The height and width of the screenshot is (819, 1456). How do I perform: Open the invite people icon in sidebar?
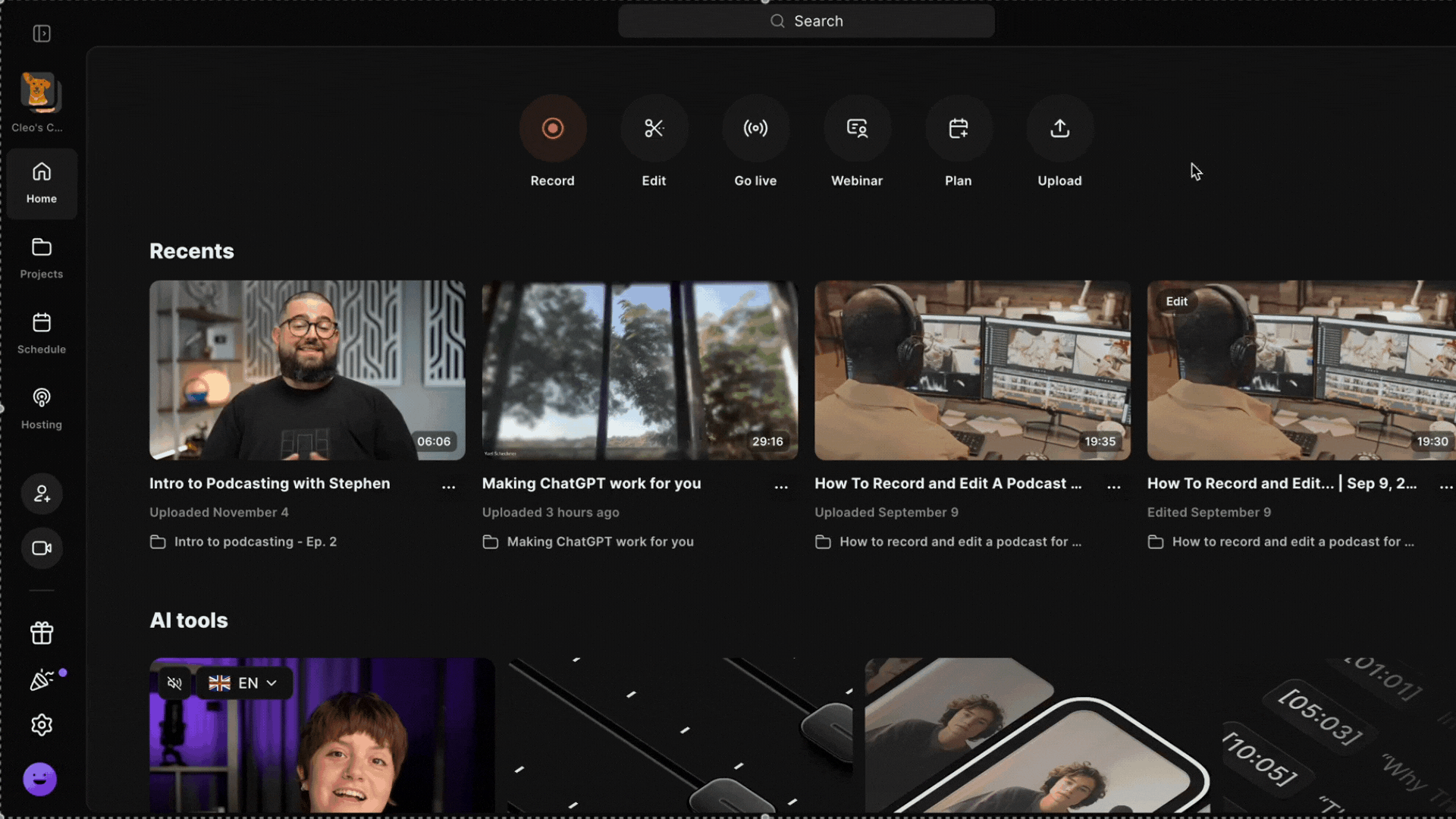42,494
